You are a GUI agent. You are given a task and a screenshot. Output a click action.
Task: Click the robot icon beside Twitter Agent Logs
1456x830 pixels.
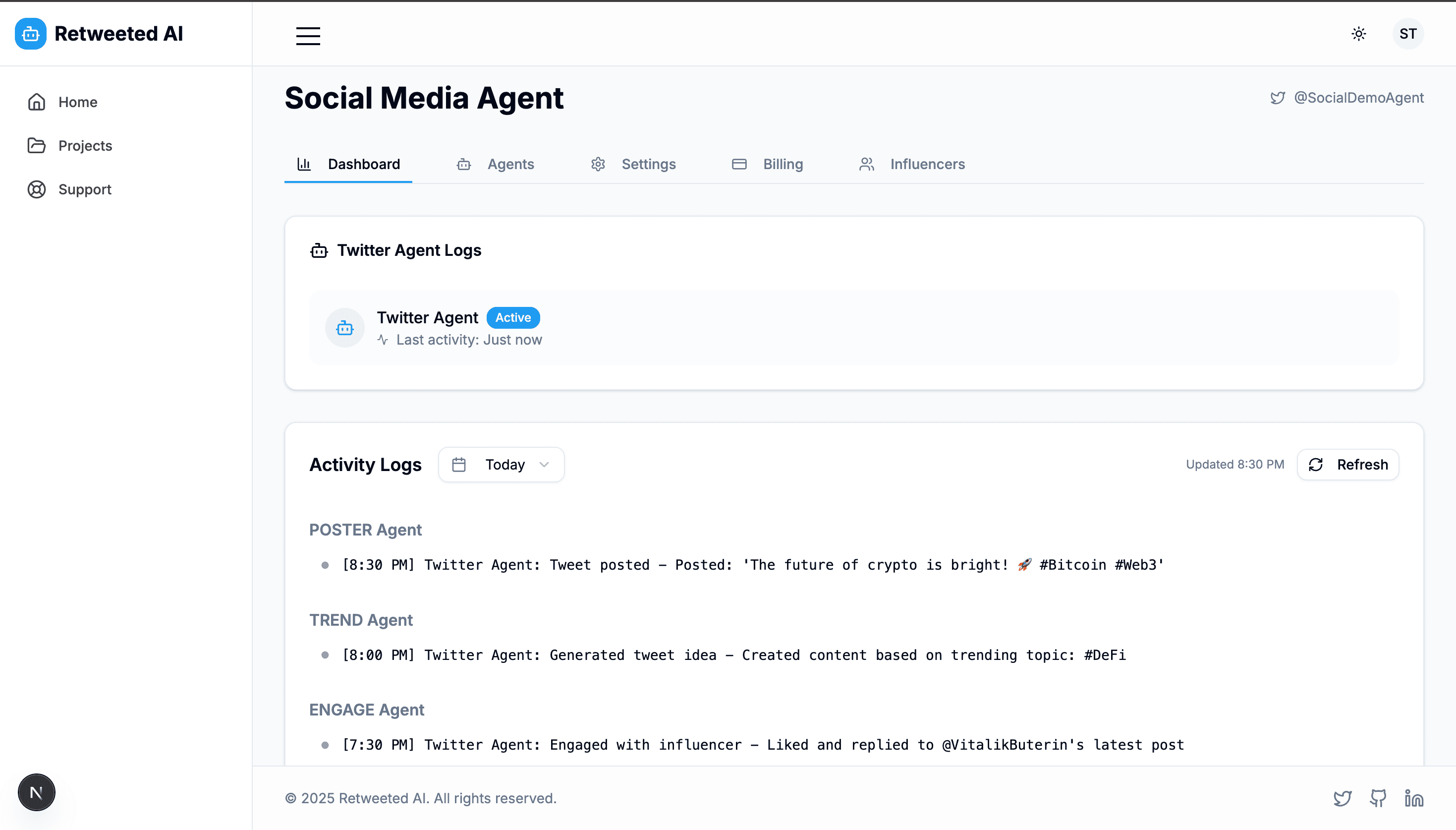click(x=319, y=250)
